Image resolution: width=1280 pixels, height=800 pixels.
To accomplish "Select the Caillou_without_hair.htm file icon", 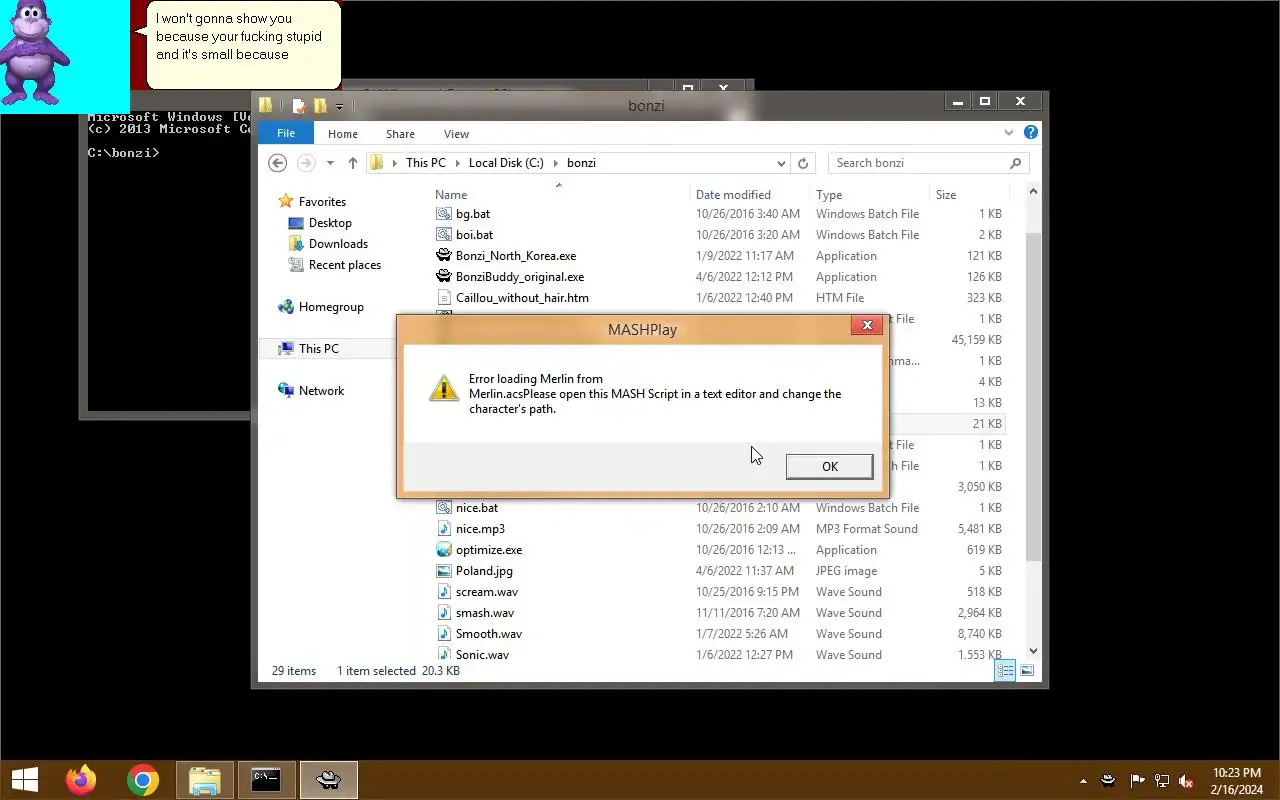I will point(444,298).
